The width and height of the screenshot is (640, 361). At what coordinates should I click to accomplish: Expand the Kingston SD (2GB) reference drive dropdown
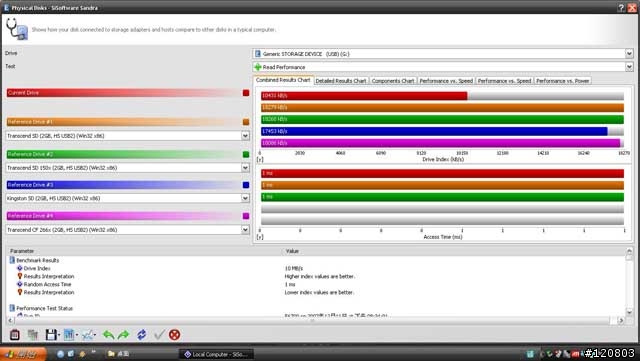pos(245,198)
